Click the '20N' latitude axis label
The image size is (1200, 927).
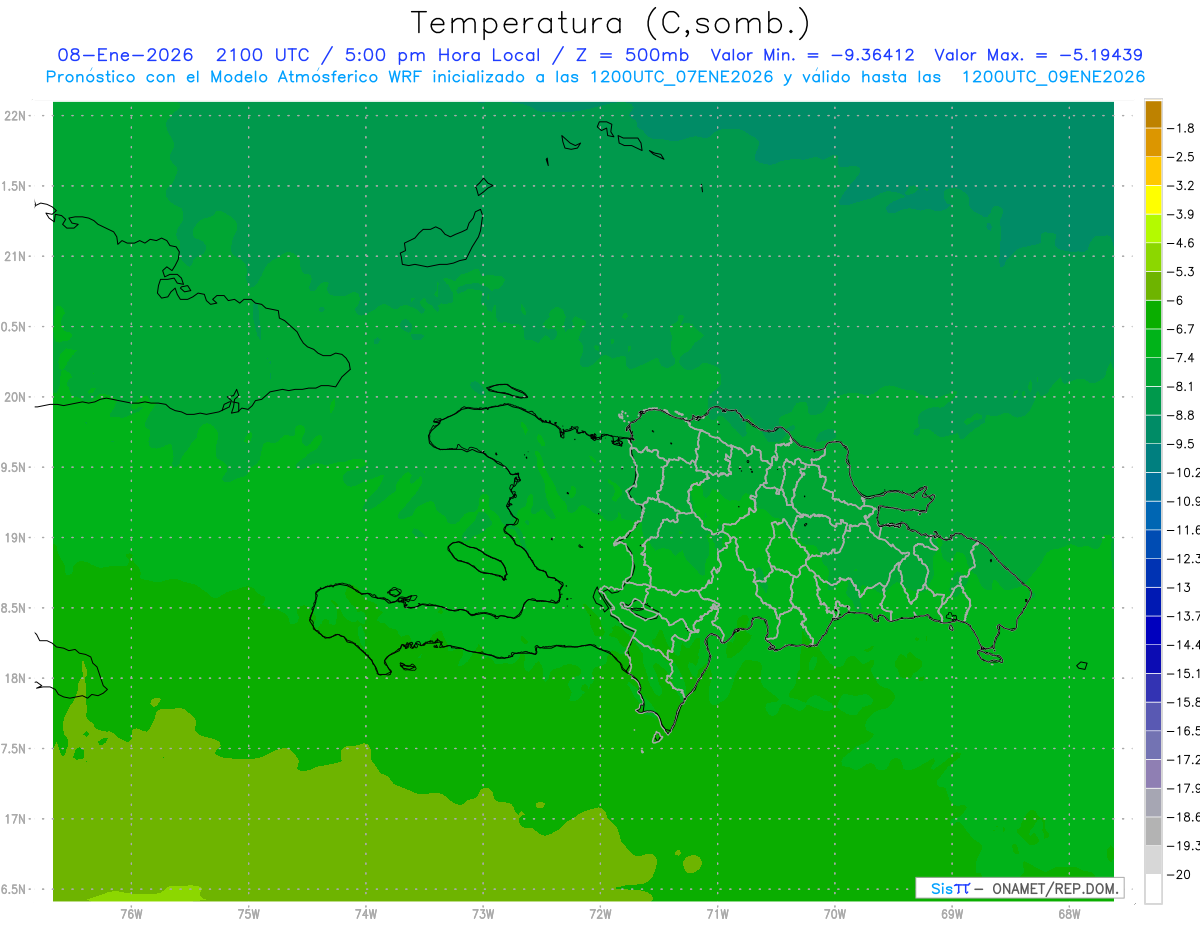pos(15,397)
